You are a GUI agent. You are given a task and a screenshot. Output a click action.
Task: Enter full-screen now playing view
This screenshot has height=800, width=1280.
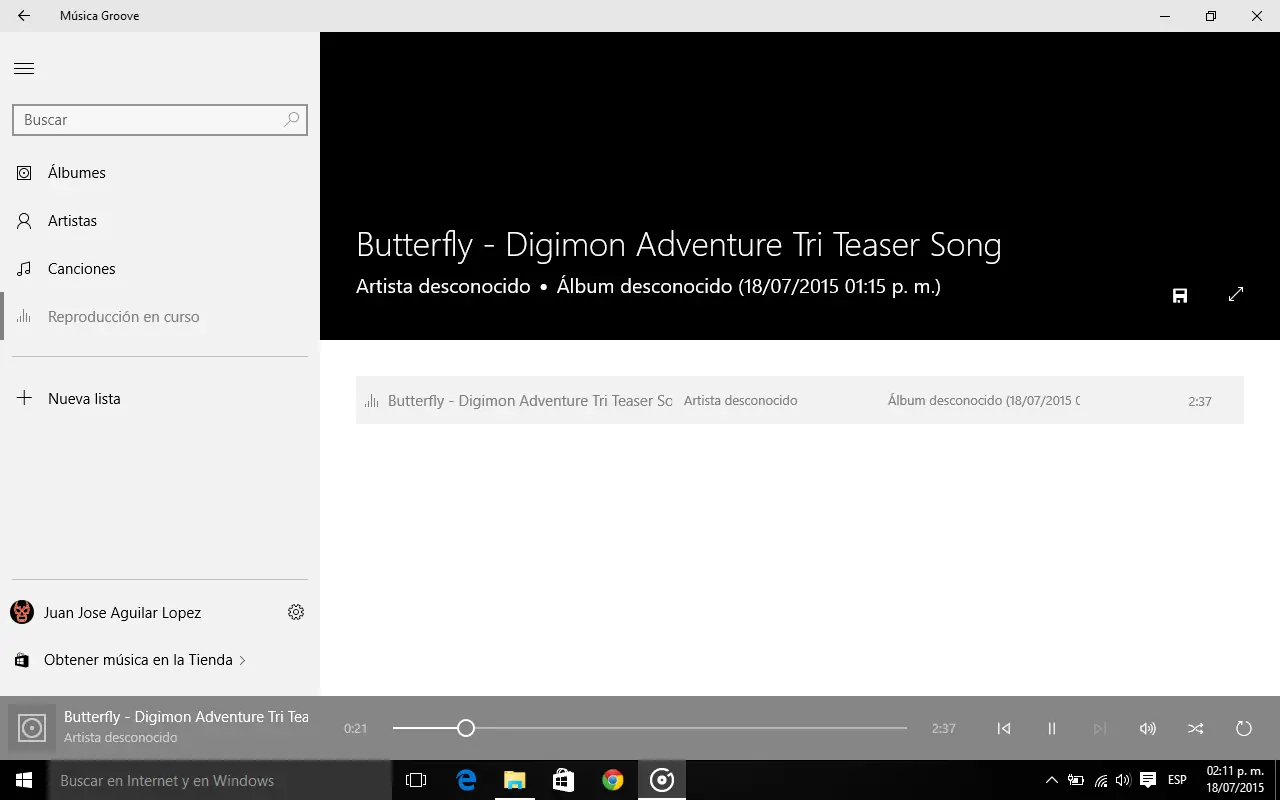[1236, 294]
